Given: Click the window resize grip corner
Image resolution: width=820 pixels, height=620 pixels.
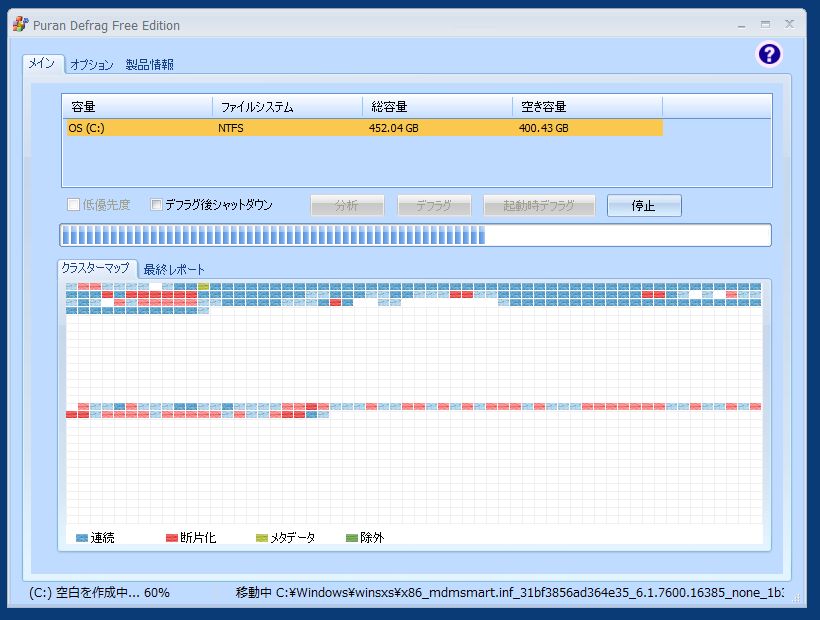Looking at the screenshot, I should pyautogui.click(x=796, y=599).
